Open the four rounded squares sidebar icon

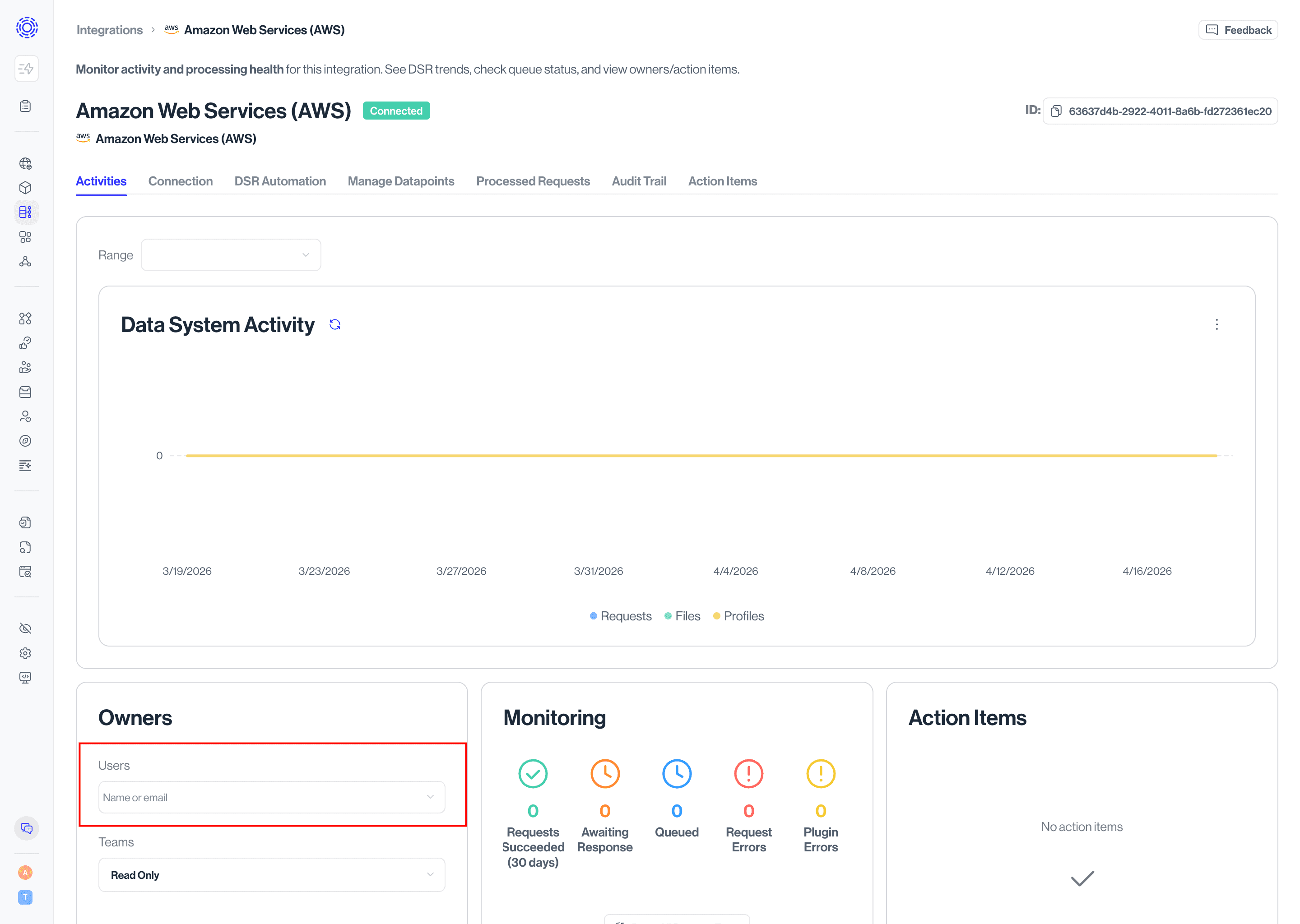[26, 237]
